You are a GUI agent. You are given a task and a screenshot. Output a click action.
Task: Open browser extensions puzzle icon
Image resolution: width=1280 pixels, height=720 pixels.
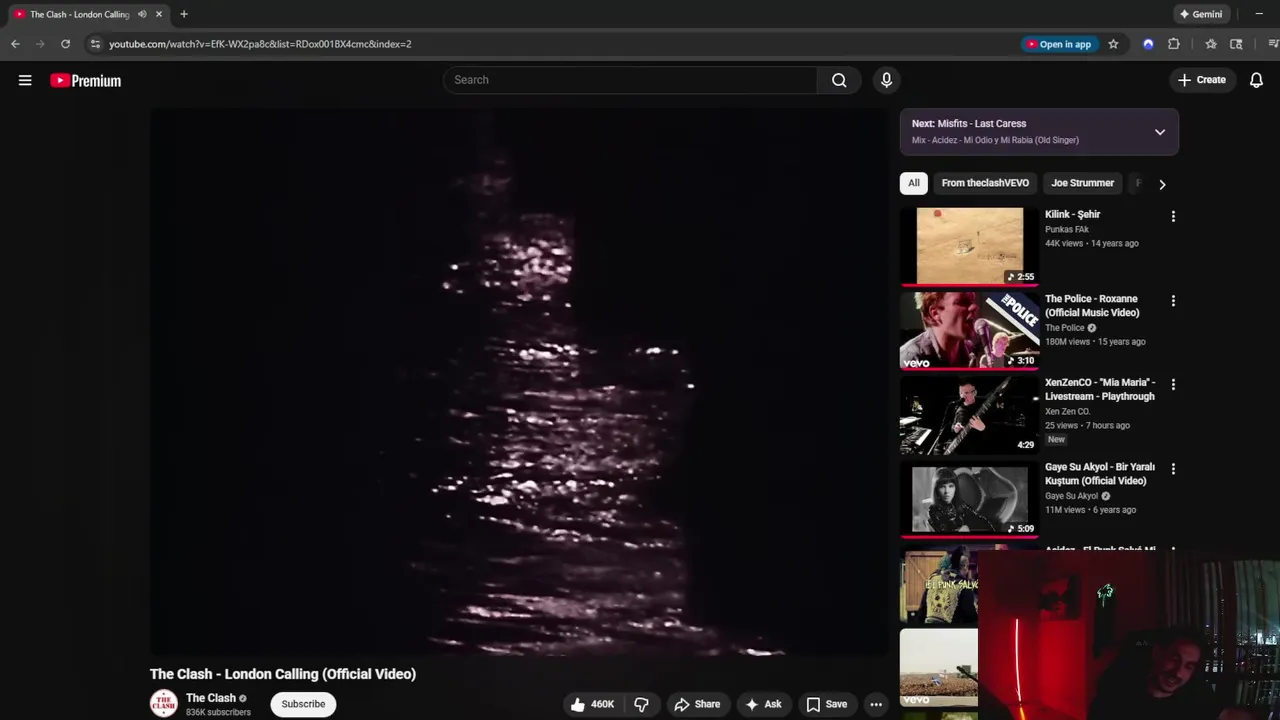pyautogui.click(x=1174, y=44)
